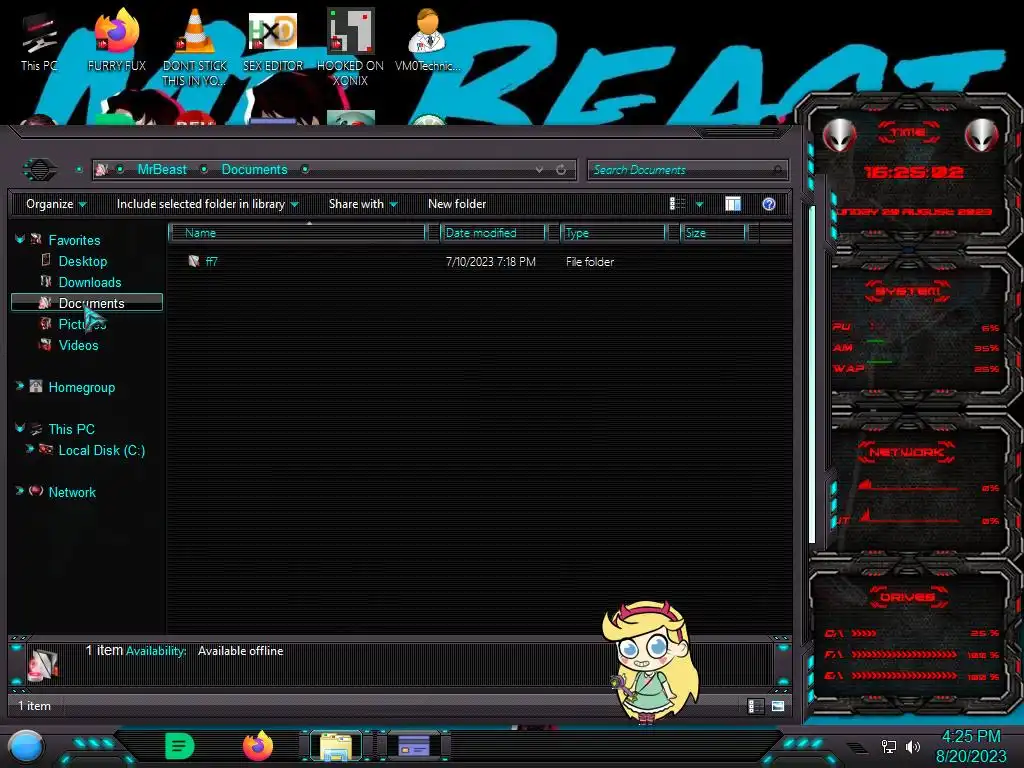This screenshot has height=768, width=1024.
Task: Click the network tray icon
Action: click(888, 746)
